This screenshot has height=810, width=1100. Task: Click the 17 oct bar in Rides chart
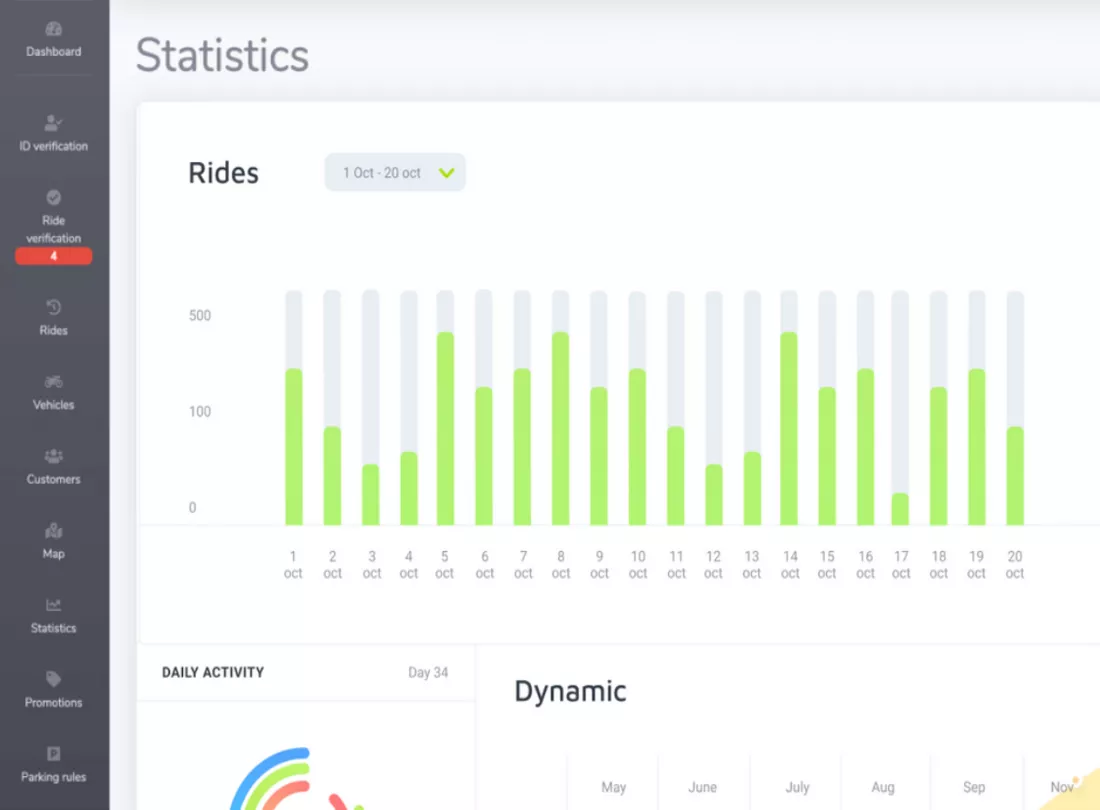click(900, 509)
